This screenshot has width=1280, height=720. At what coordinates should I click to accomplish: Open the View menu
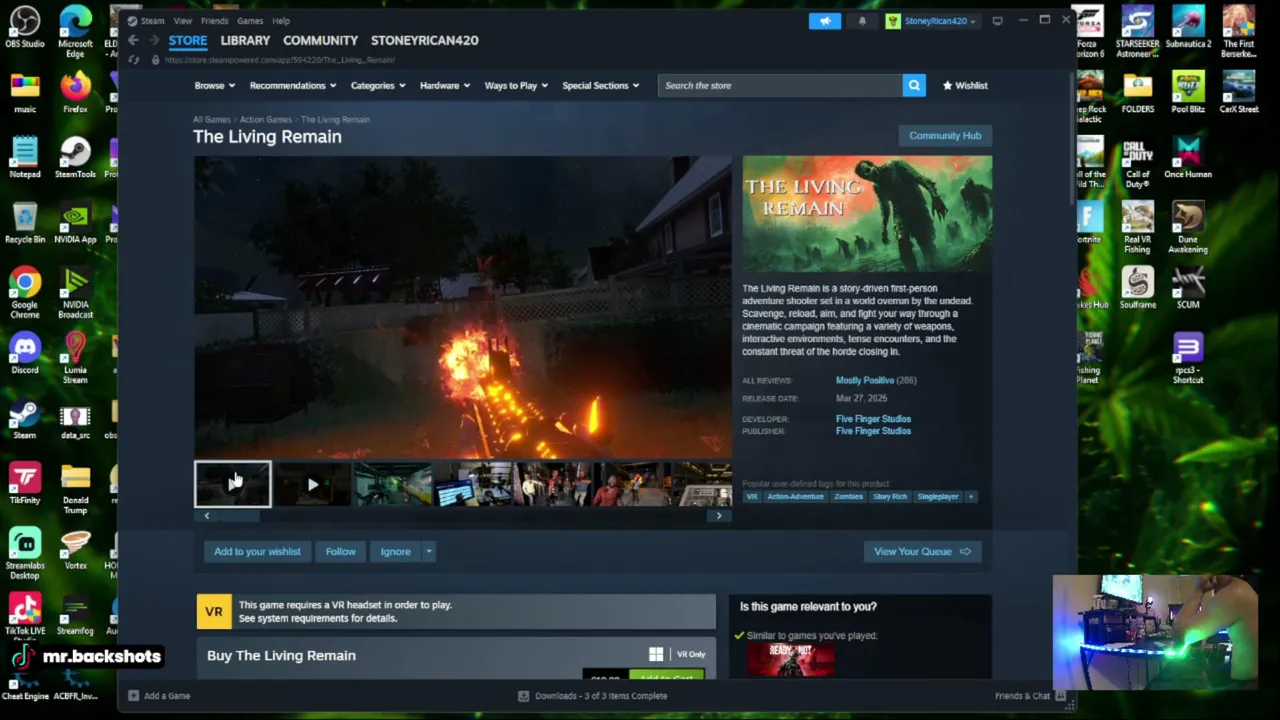(x=182, y=21)
